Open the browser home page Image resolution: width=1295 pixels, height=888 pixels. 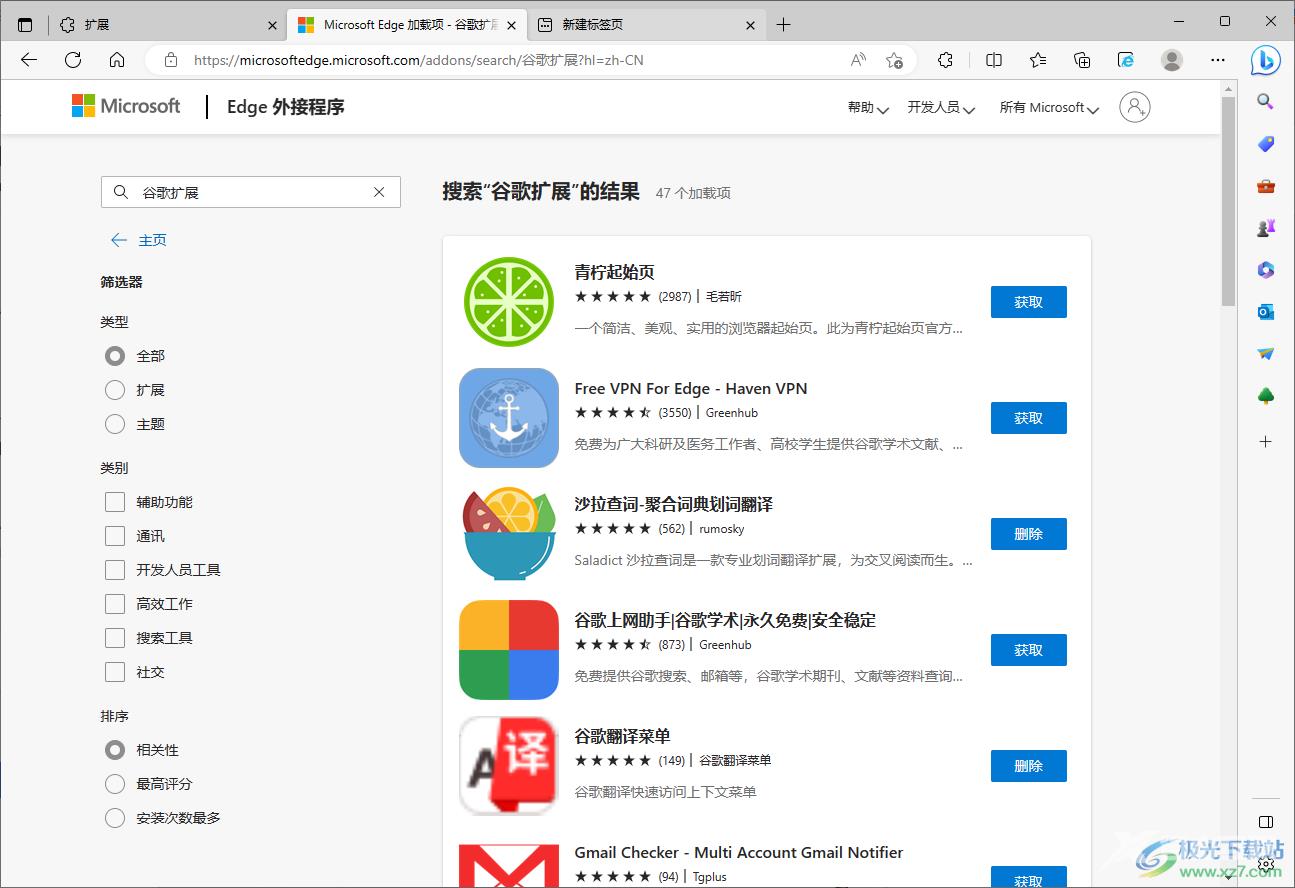[117, 60]
